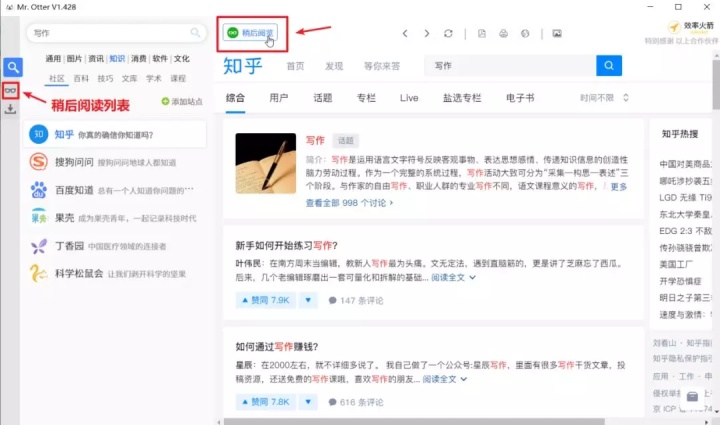Open the question 如何通过写作赚钱?
Image resolution: width=720 pixels, height=425 pixels.
tap(277, 347)
